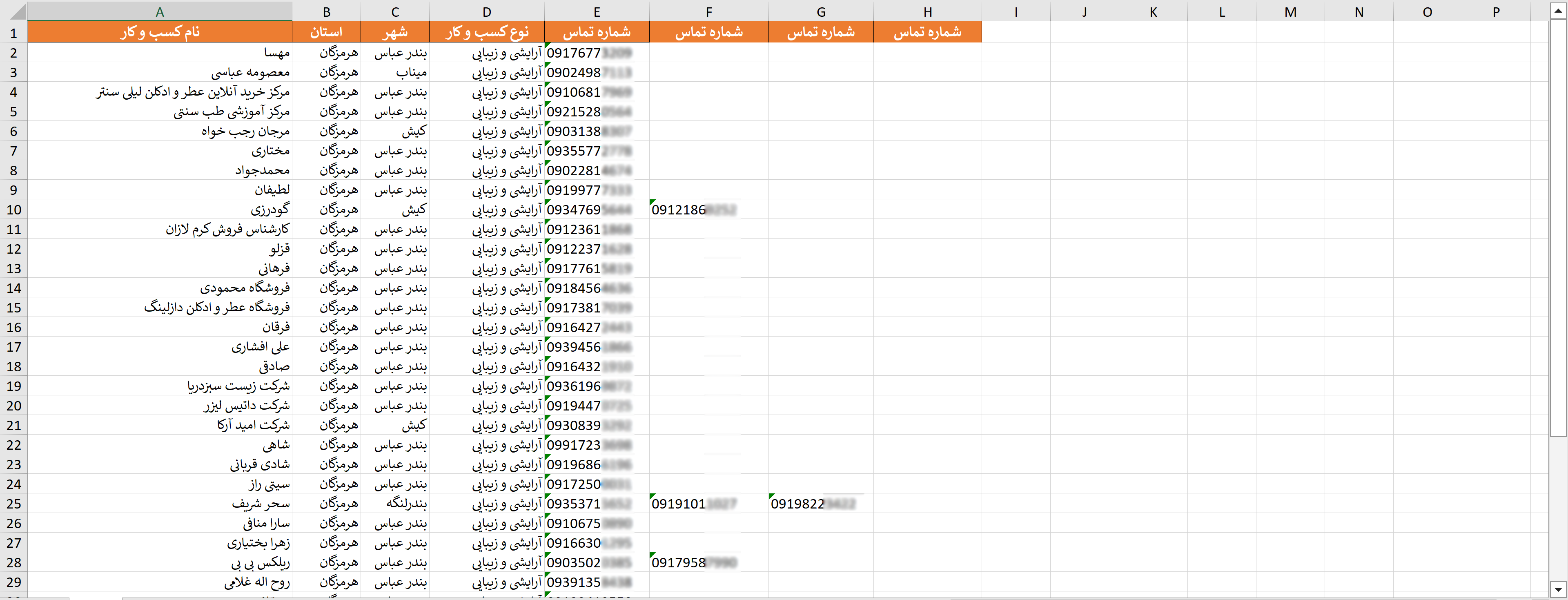This screenshot has width=1568, height=600.
Task: Select column M header
Action: [1290, 11]
